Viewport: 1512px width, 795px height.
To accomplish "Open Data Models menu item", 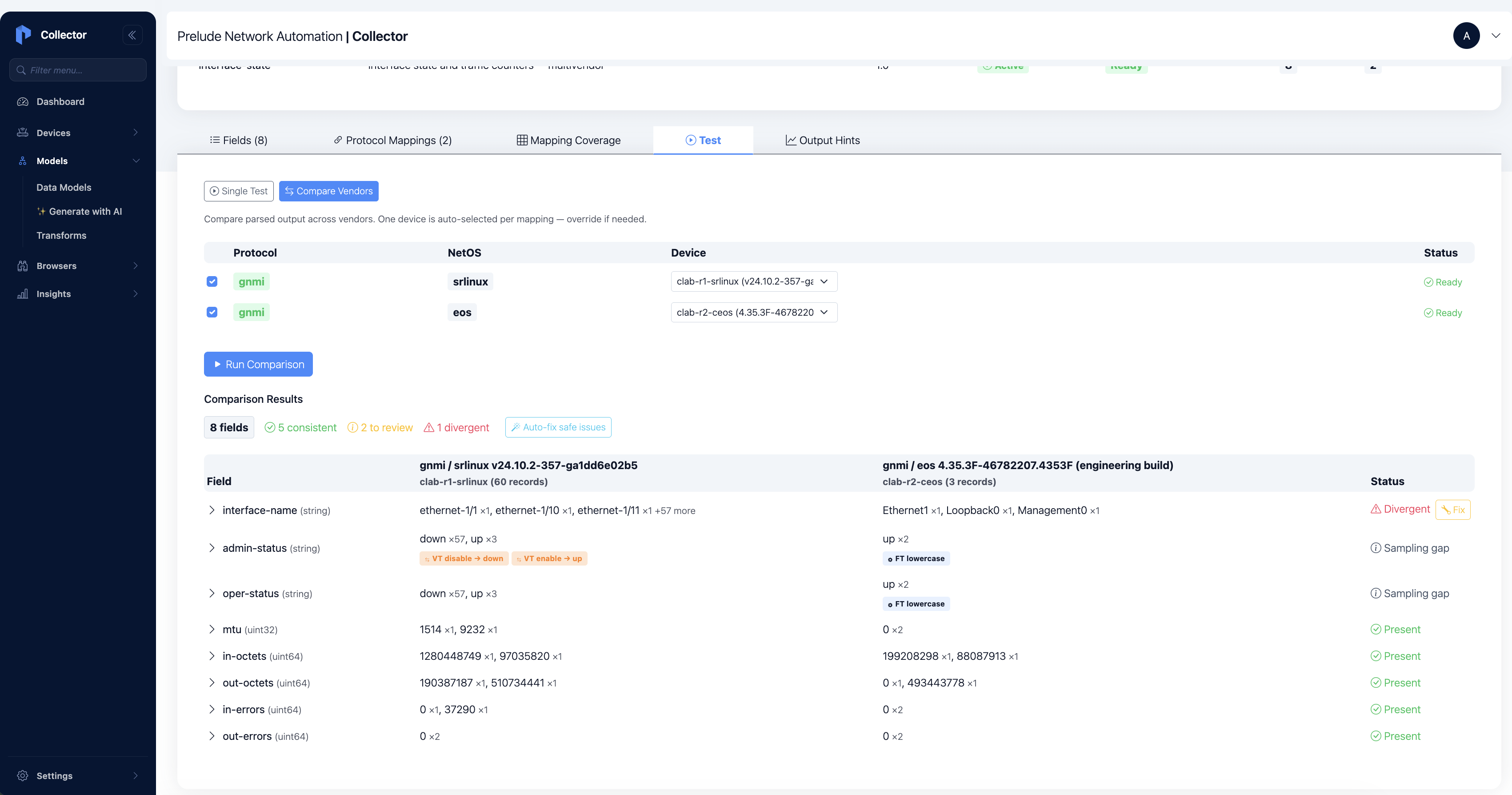I will [64, 187].
